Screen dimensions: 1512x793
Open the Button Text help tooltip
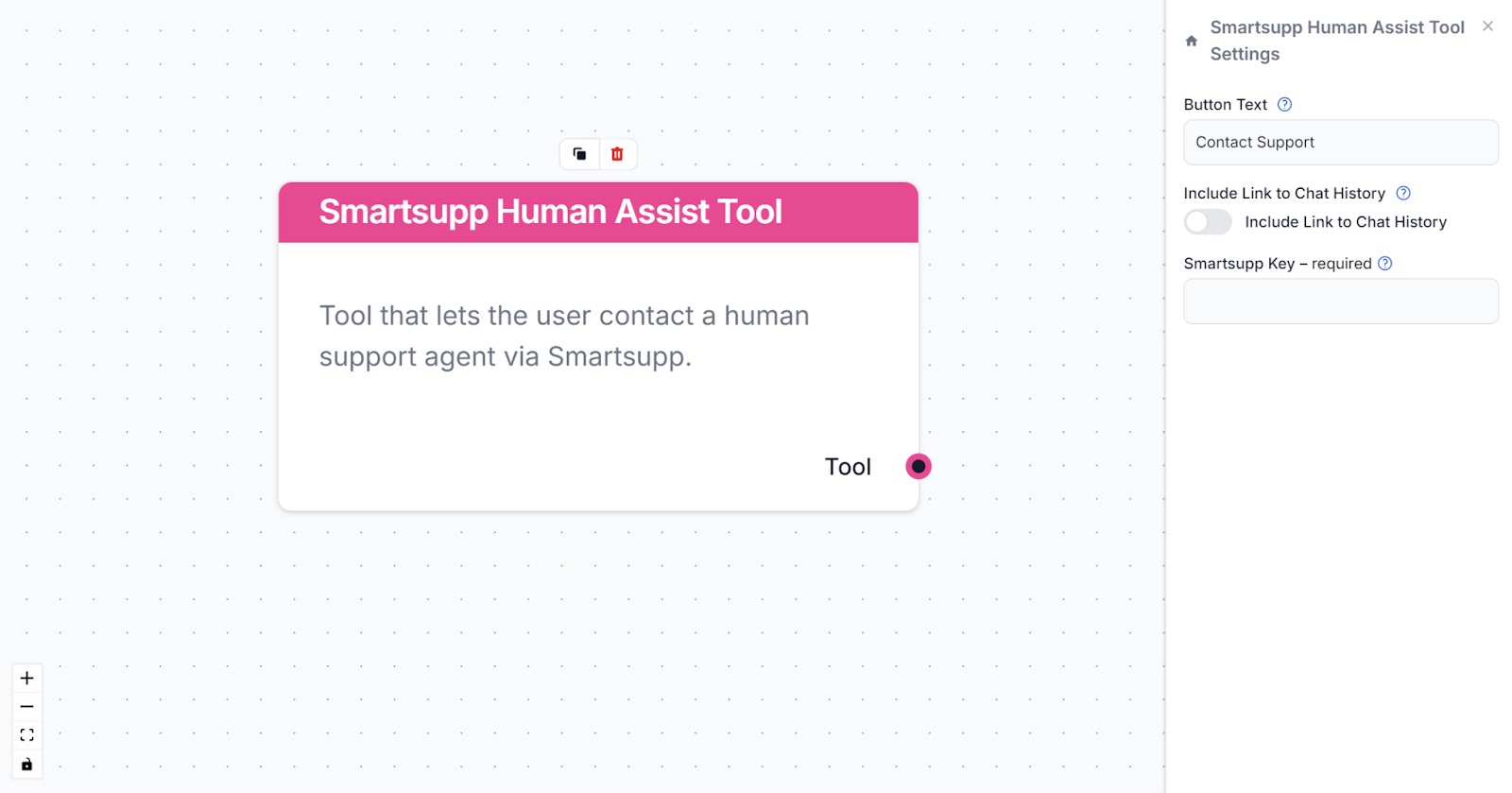(x=1284, y=104)
